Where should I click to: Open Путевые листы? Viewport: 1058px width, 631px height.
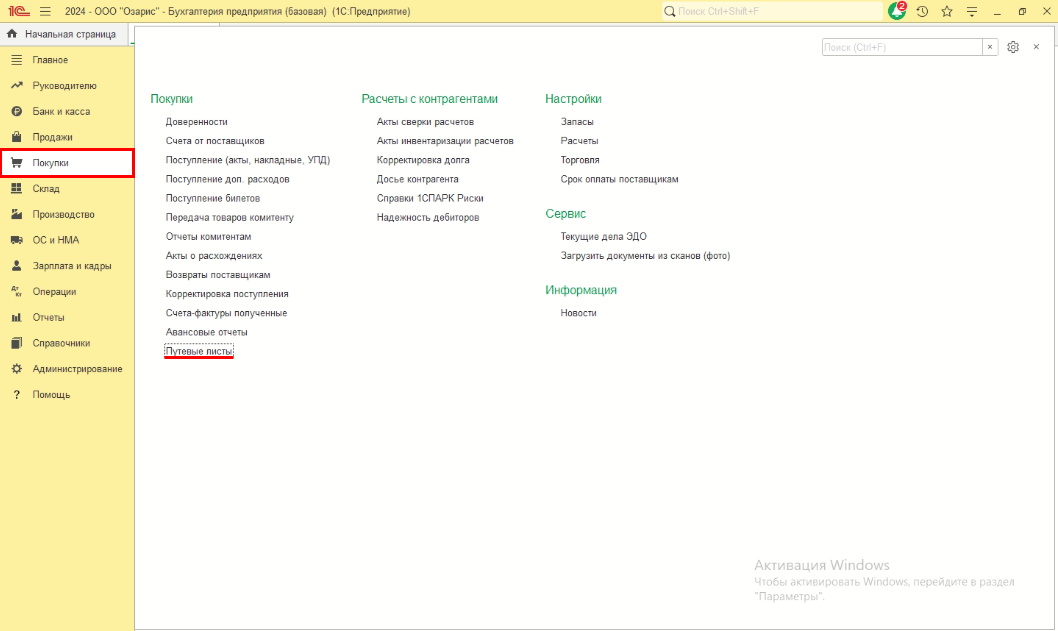(199, 352)
